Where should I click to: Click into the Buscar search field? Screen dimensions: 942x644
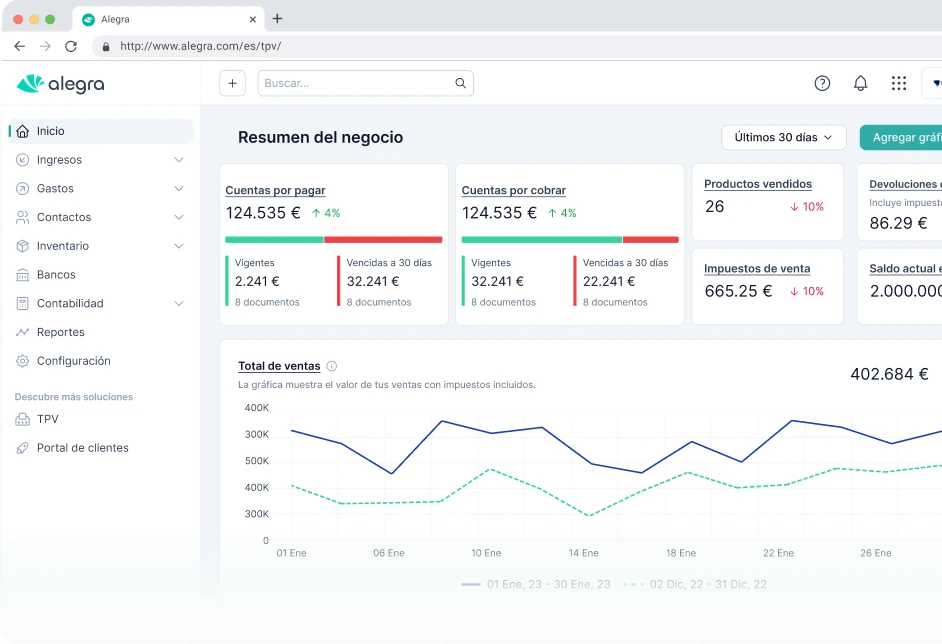point(355,83)
